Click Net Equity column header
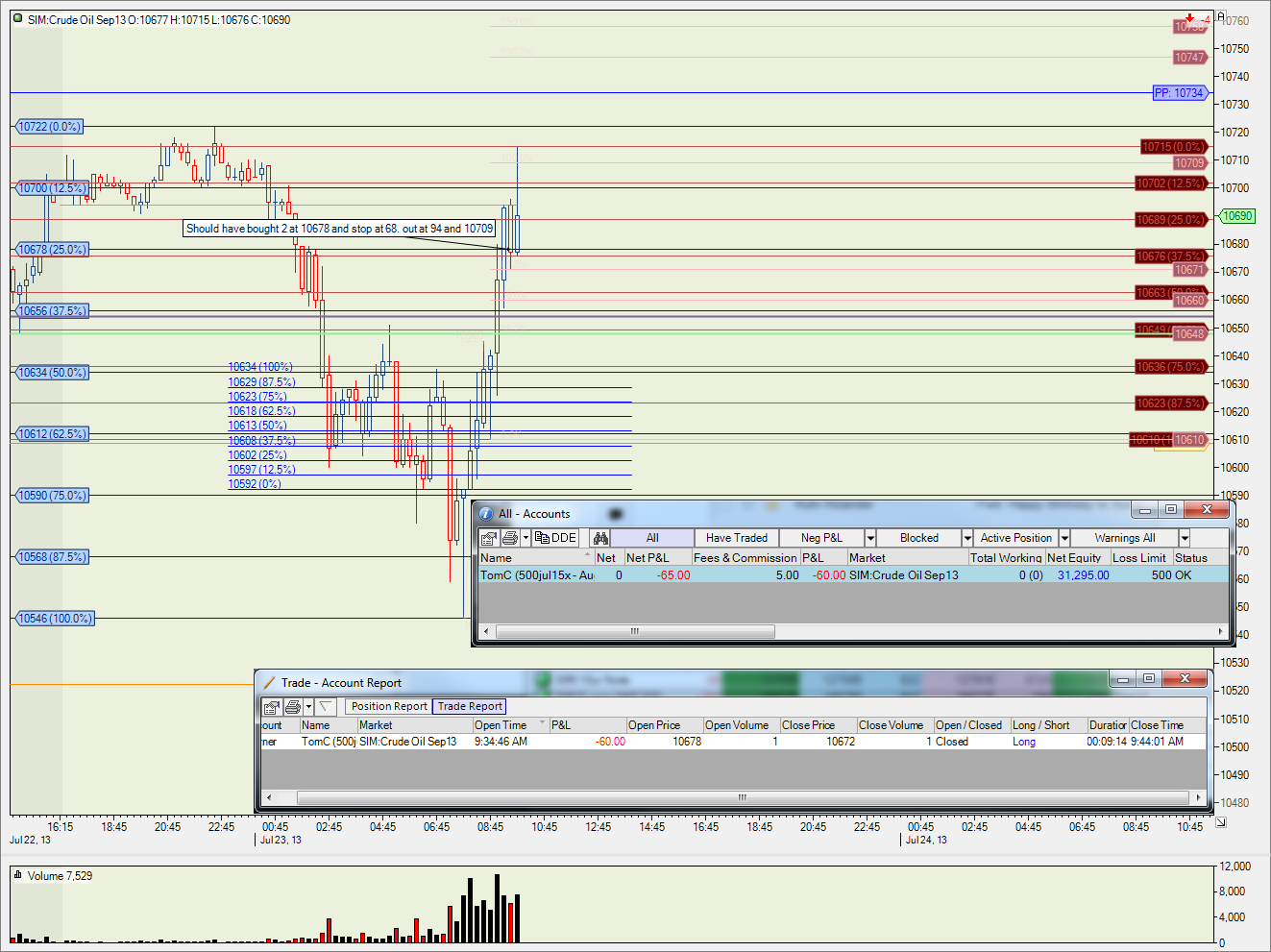 1077,557
